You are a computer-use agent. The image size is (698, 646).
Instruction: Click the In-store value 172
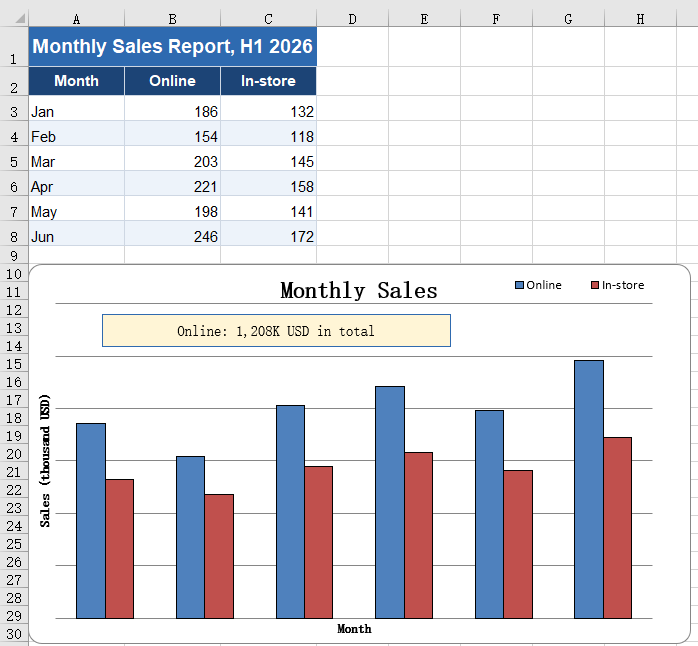(x=268, y=233)
